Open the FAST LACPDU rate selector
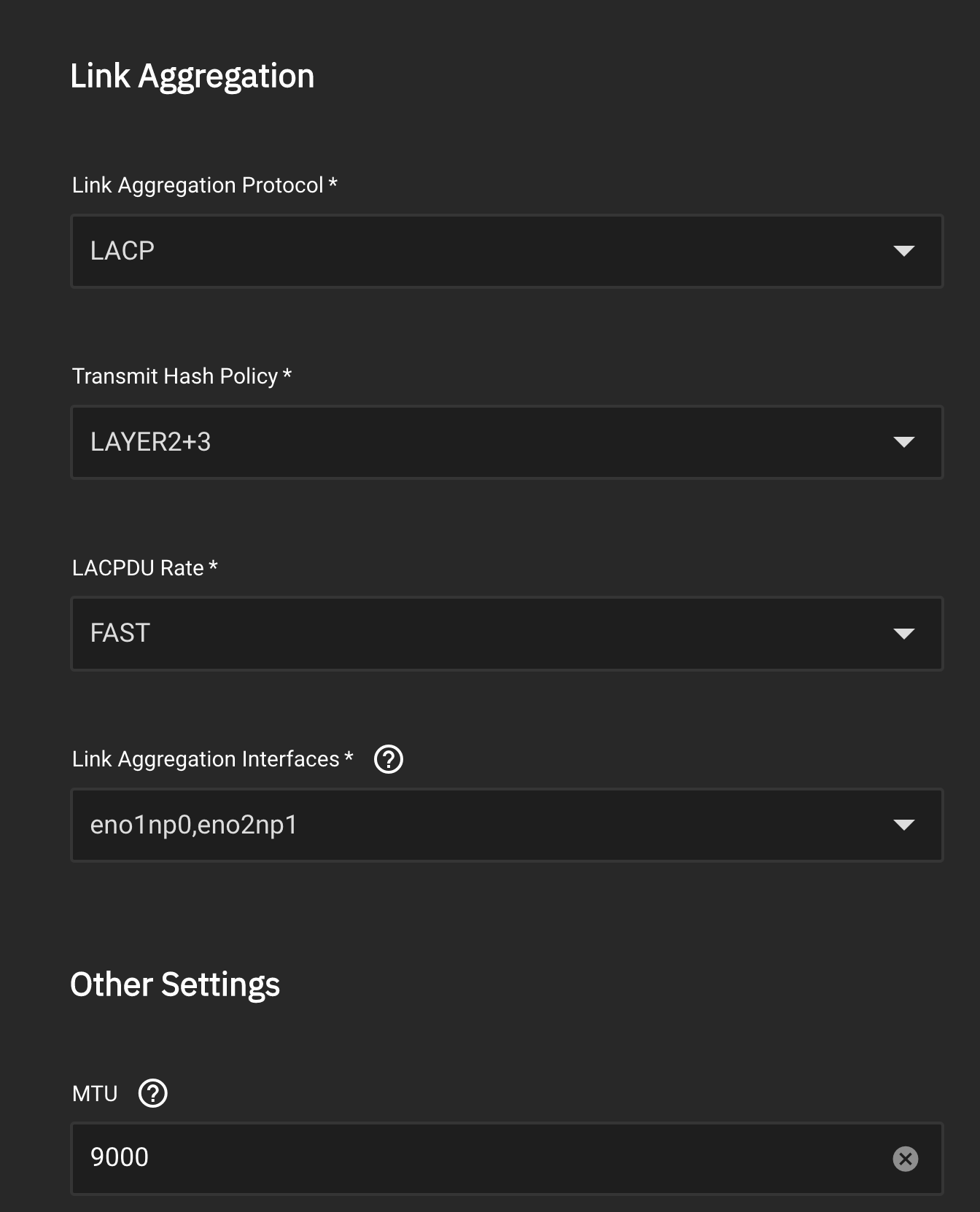 point(481,634)
